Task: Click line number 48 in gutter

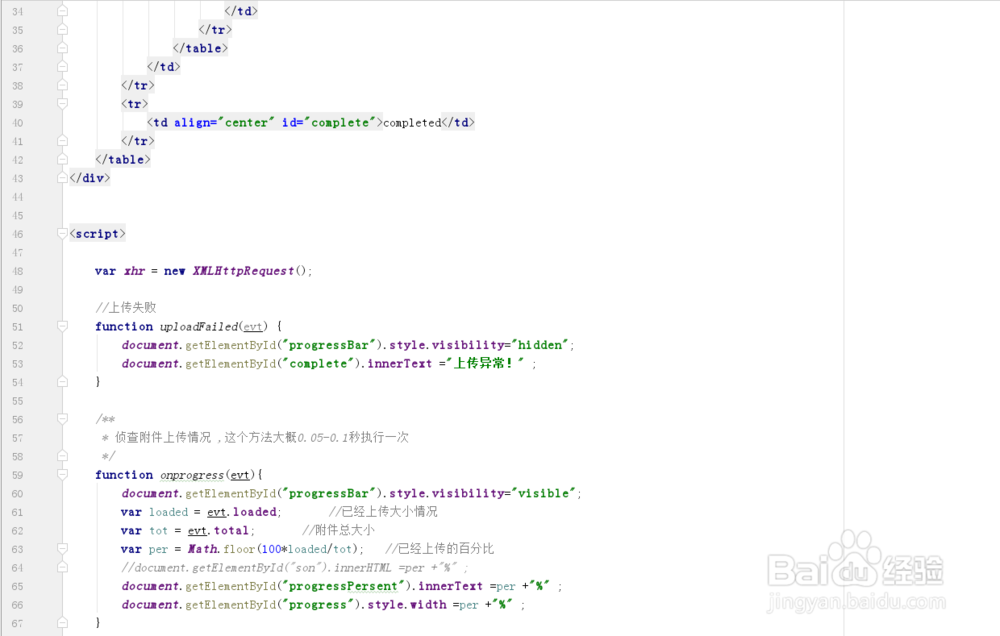Action: (x=17, y=271)
